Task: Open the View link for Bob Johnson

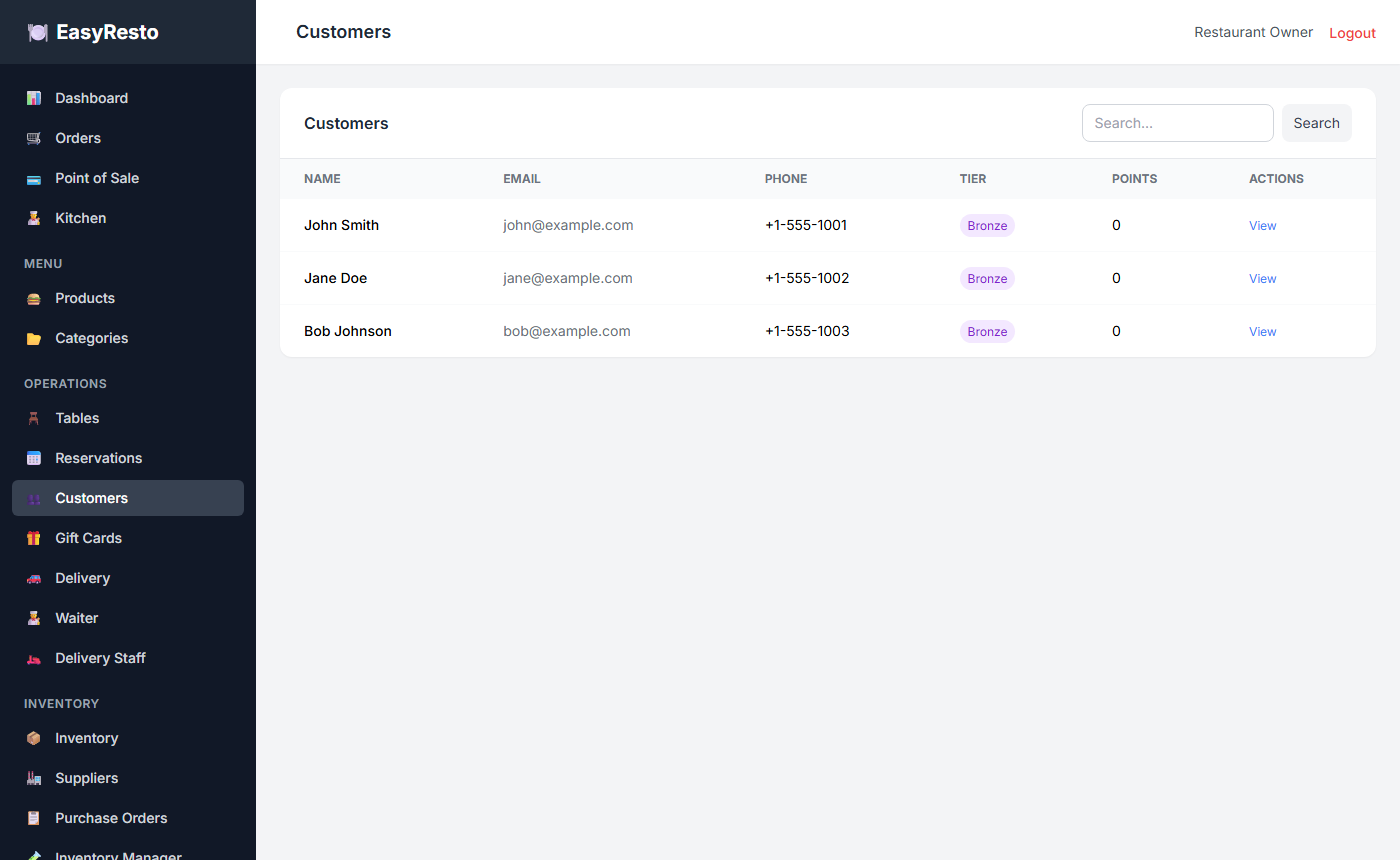Action: [1262, 332]
